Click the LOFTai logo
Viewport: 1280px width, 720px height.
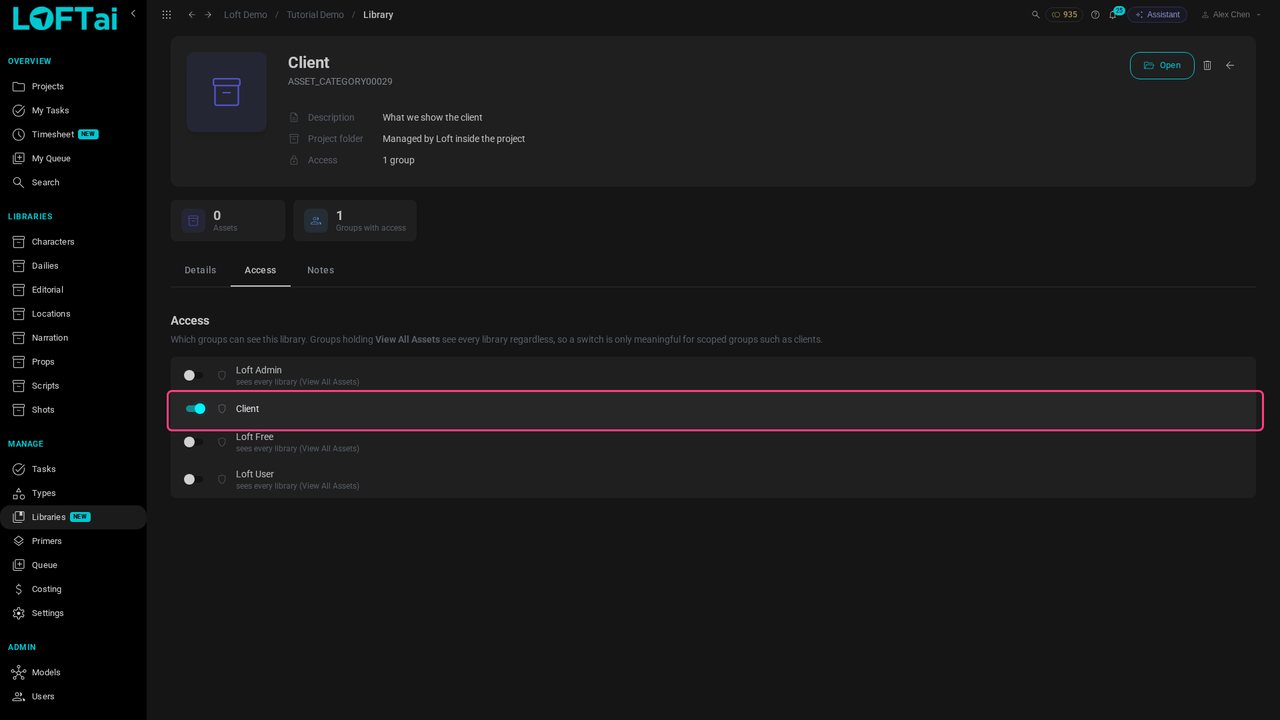point(65,18)
